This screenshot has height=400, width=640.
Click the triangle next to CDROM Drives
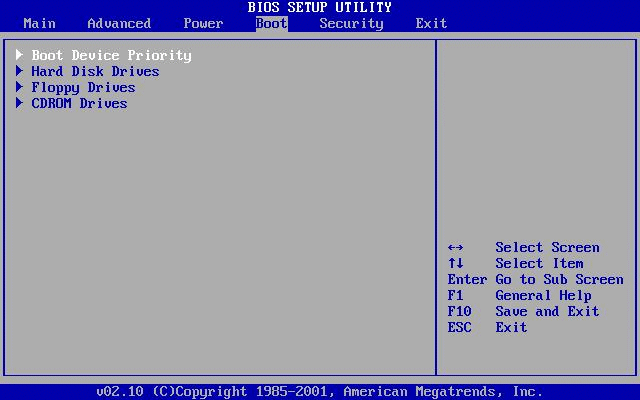coord(19,102)
